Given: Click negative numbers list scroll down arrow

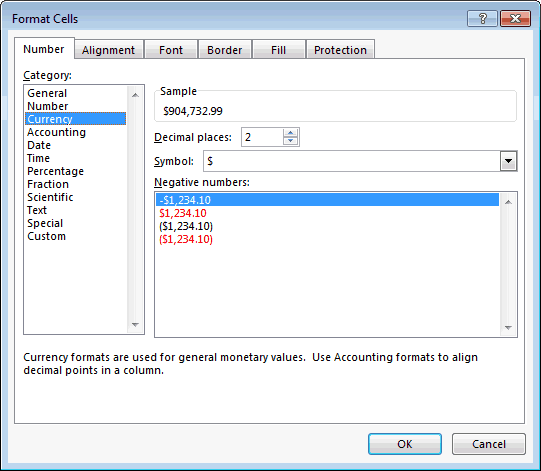Looking at the screenshot, I should coord(508,327).
